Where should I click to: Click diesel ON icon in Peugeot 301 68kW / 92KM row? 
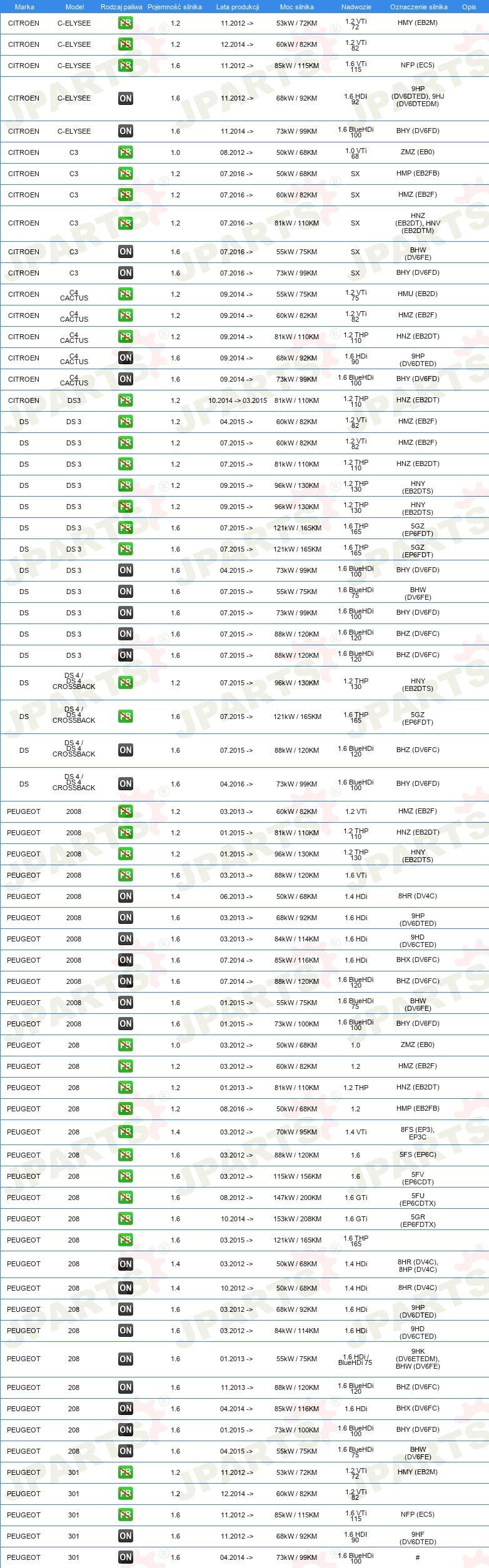tap(126, 1536)
